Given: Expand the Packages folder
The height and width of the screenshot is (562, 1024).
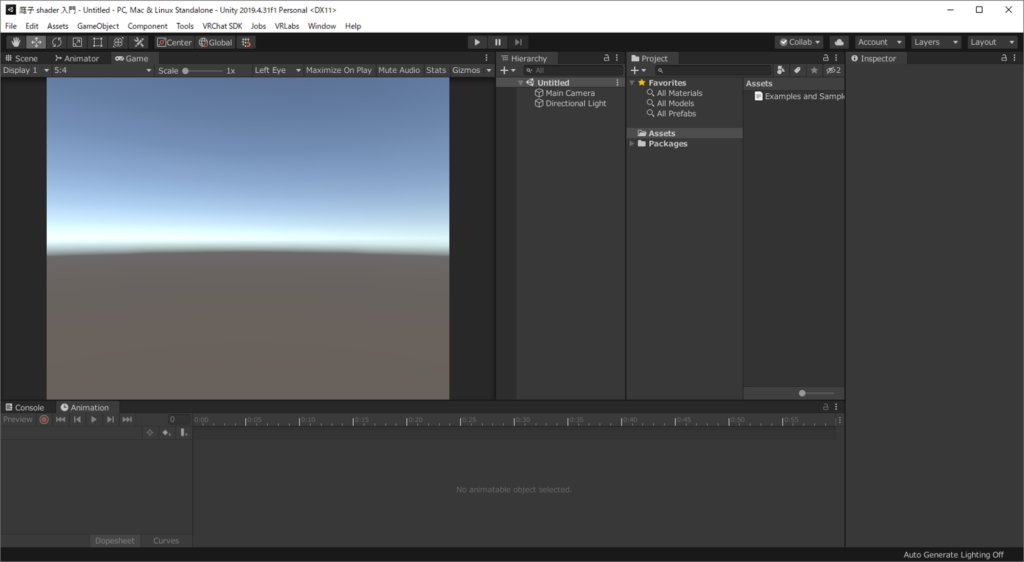Looking at the screenshot, I should tap(632, 144).
